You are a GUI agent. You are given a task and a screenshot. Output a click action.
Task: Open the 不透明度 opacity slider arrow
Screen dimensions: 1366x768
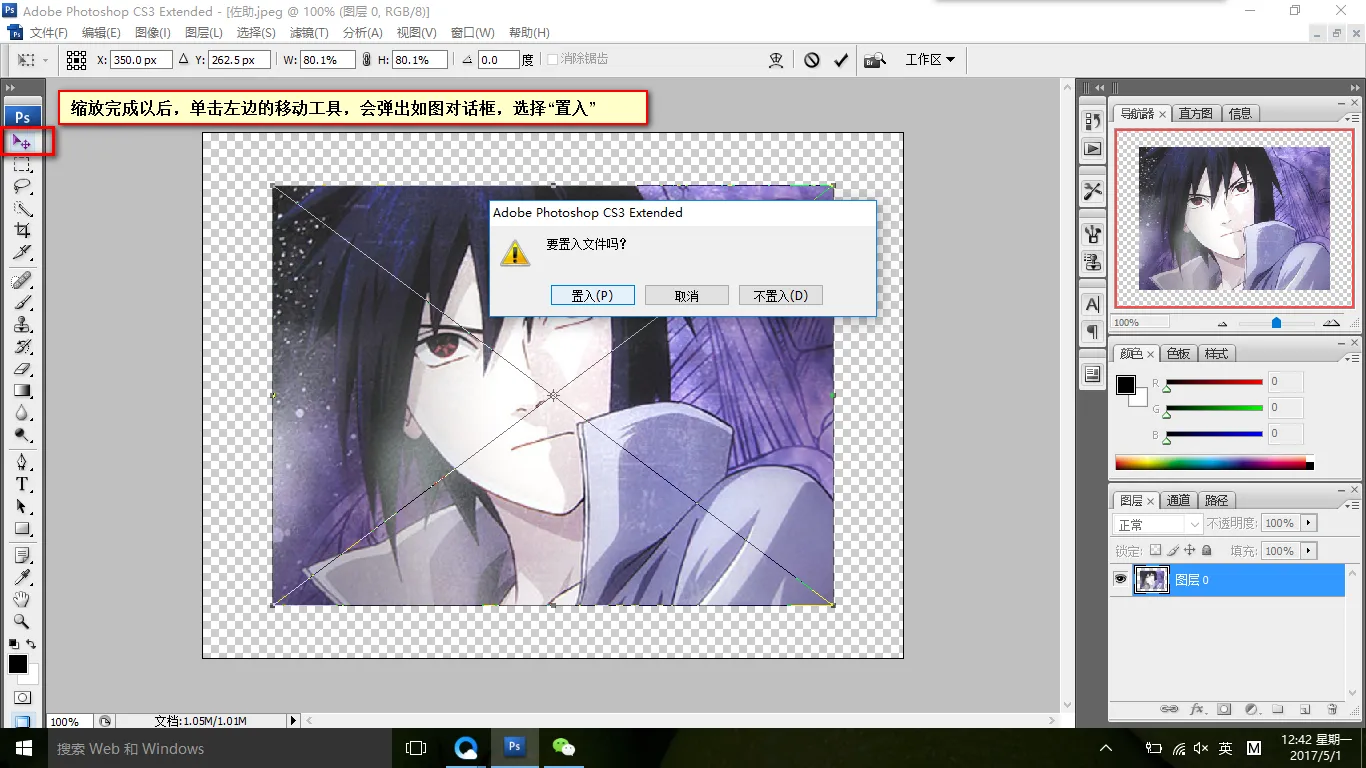tap(1309, 523)
